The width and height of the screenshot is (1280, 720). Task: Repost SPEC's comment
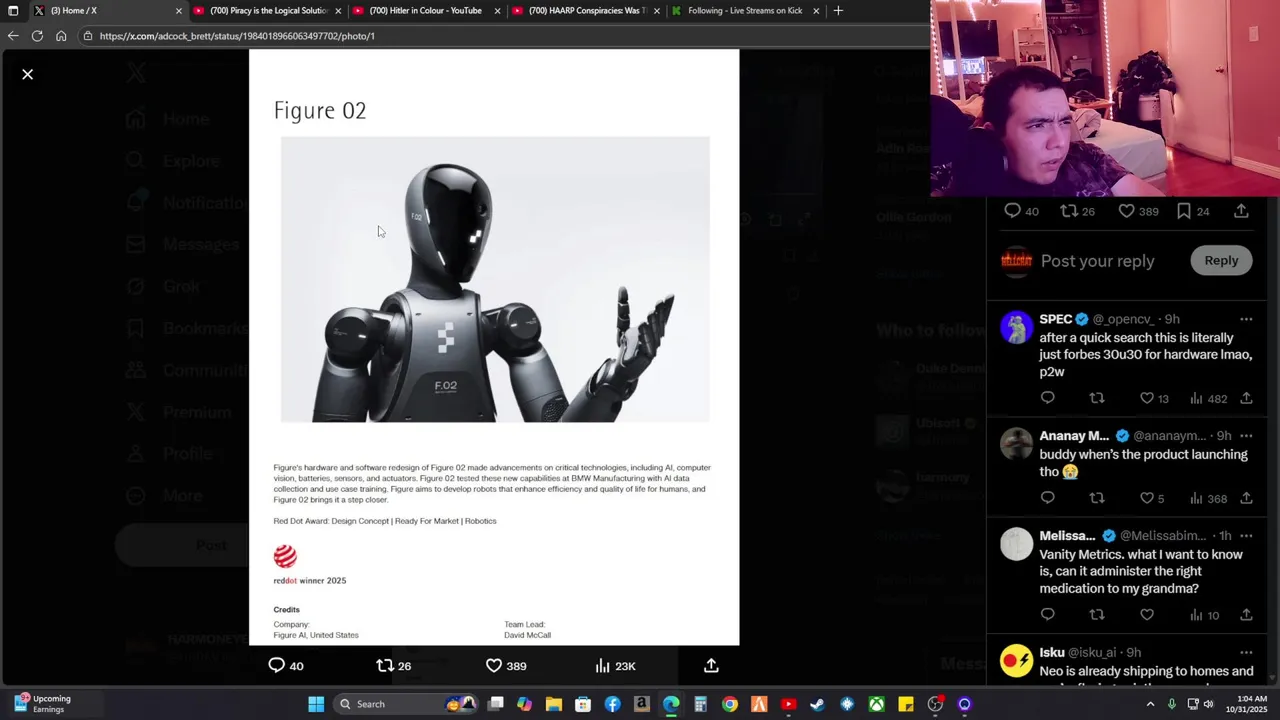point(1097,398)
